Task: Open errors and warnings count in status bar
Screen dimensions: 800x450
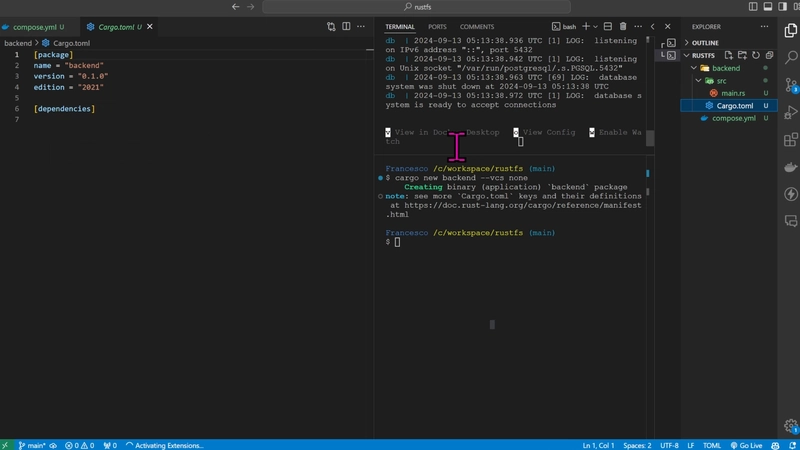Action: pos(80,445)
